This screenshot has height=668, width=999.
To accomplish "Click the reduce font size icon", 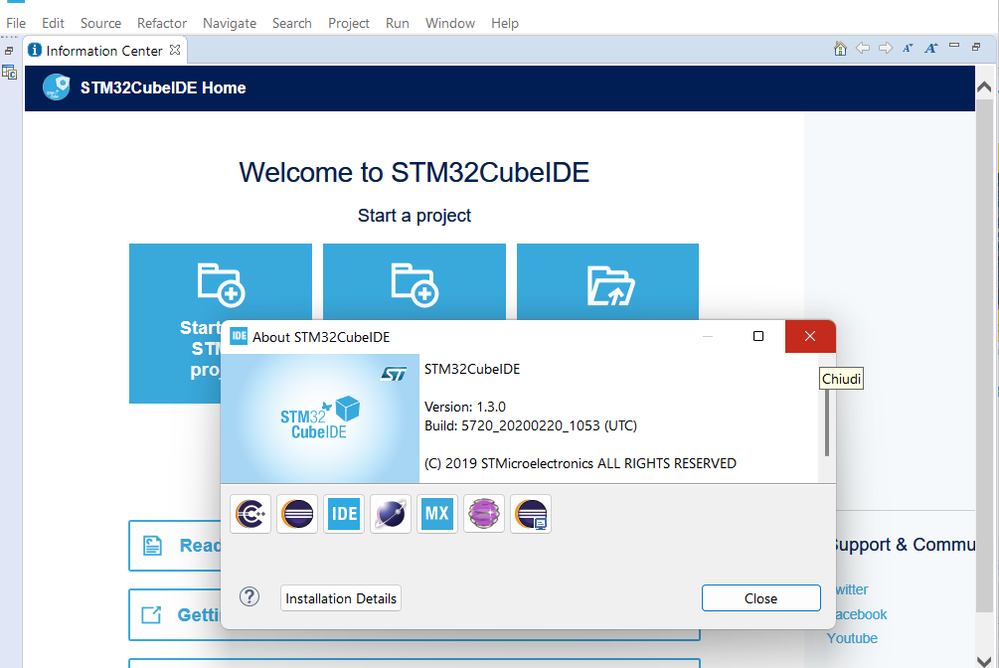I will pos(908,48).
